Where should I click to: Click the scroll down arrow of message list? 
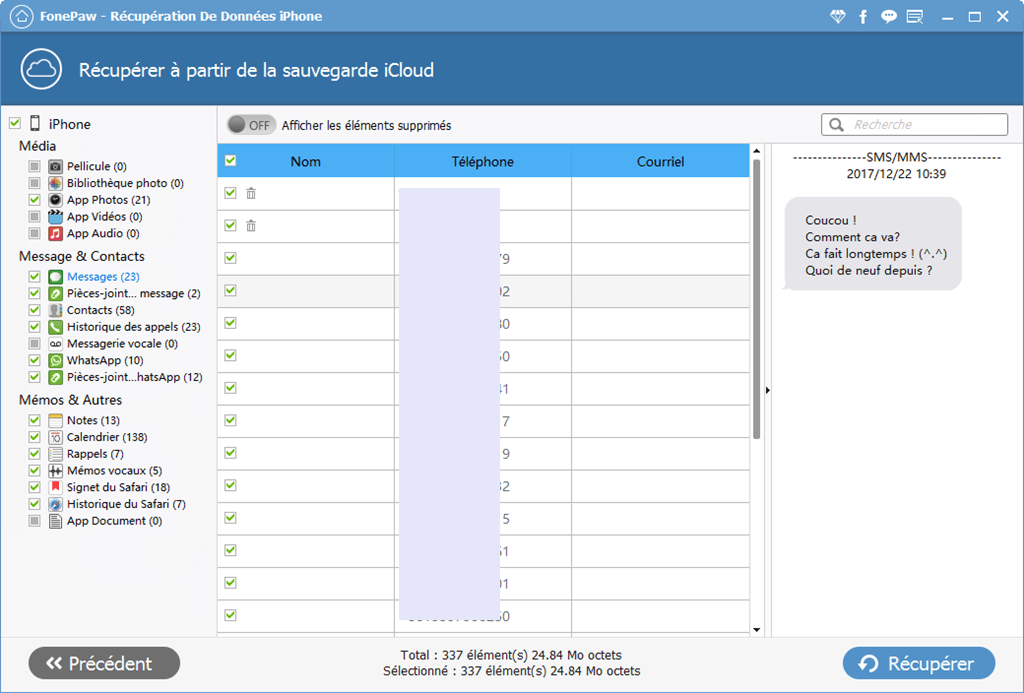[756, 630]
